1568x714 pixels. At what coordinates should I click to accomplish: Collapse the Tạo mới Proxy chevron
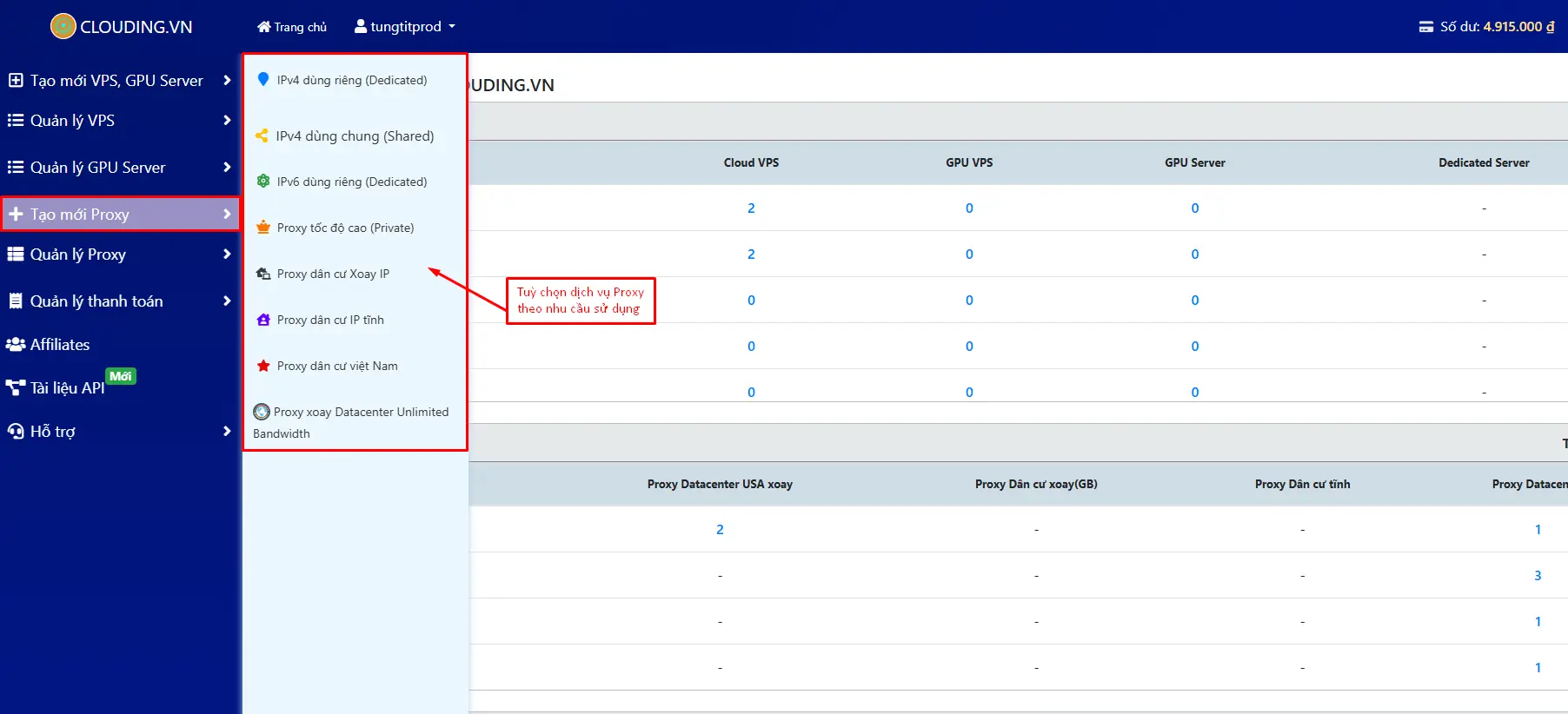(227, 214)
